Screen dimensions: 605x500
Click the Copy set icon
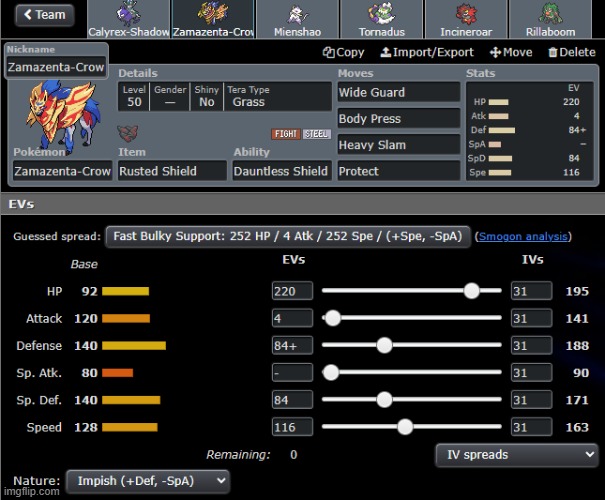pos(328,52)
